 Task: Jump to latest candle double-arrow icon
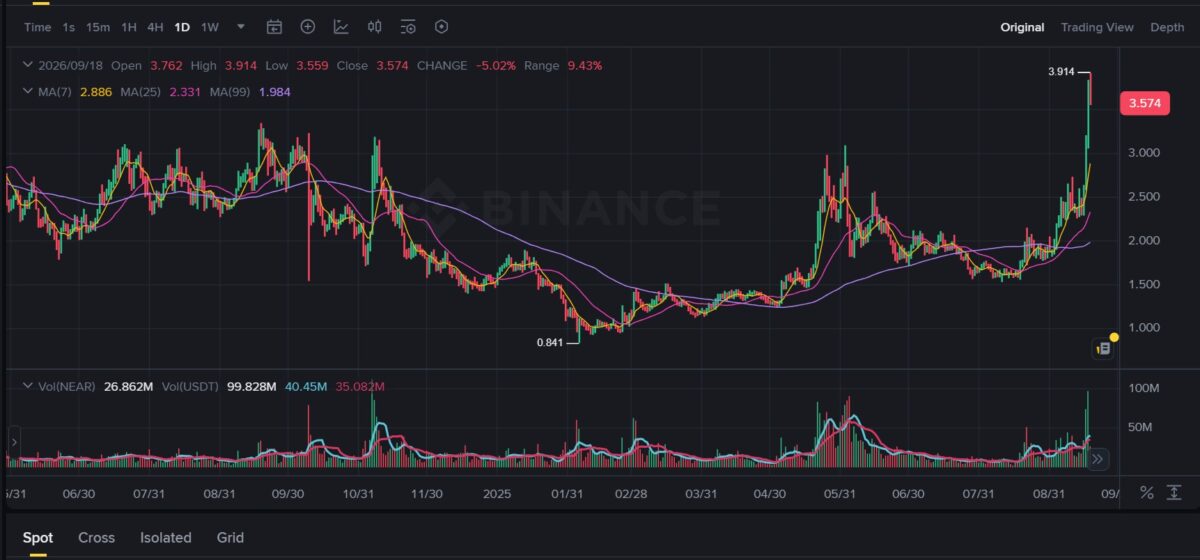[x=1097, y=459]
